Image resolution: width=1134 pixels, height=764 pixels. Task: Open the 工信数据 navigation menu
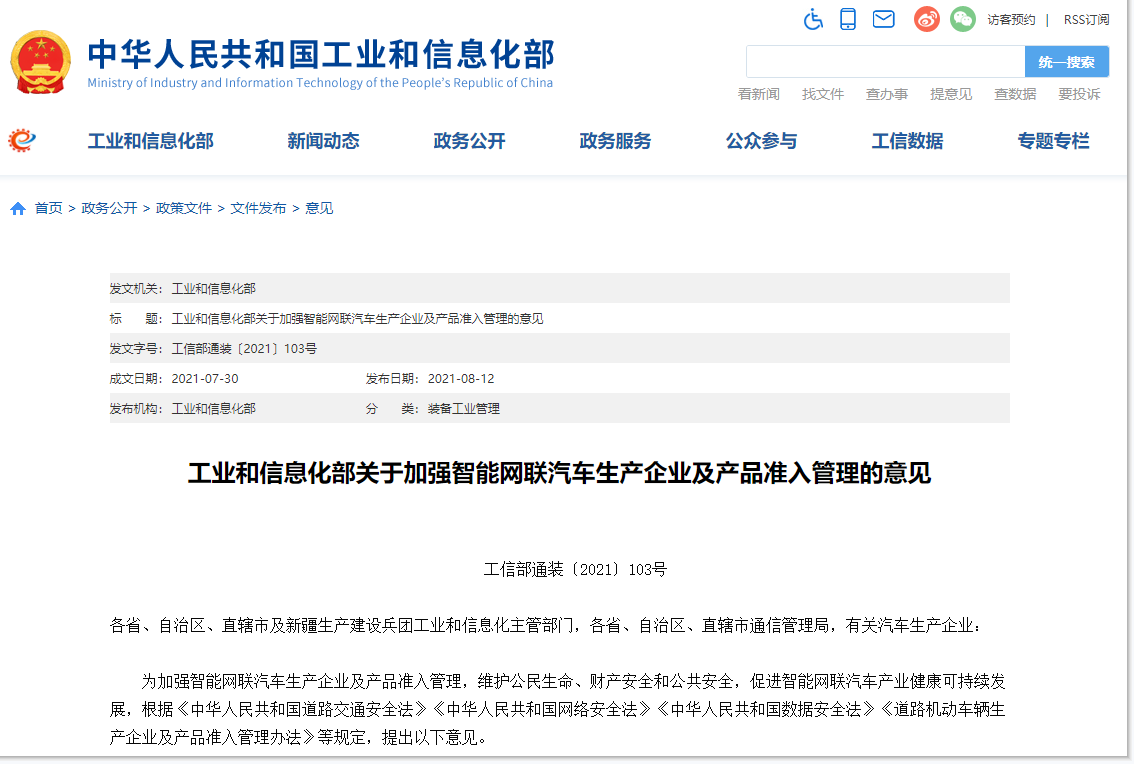(x=907, y=141)
